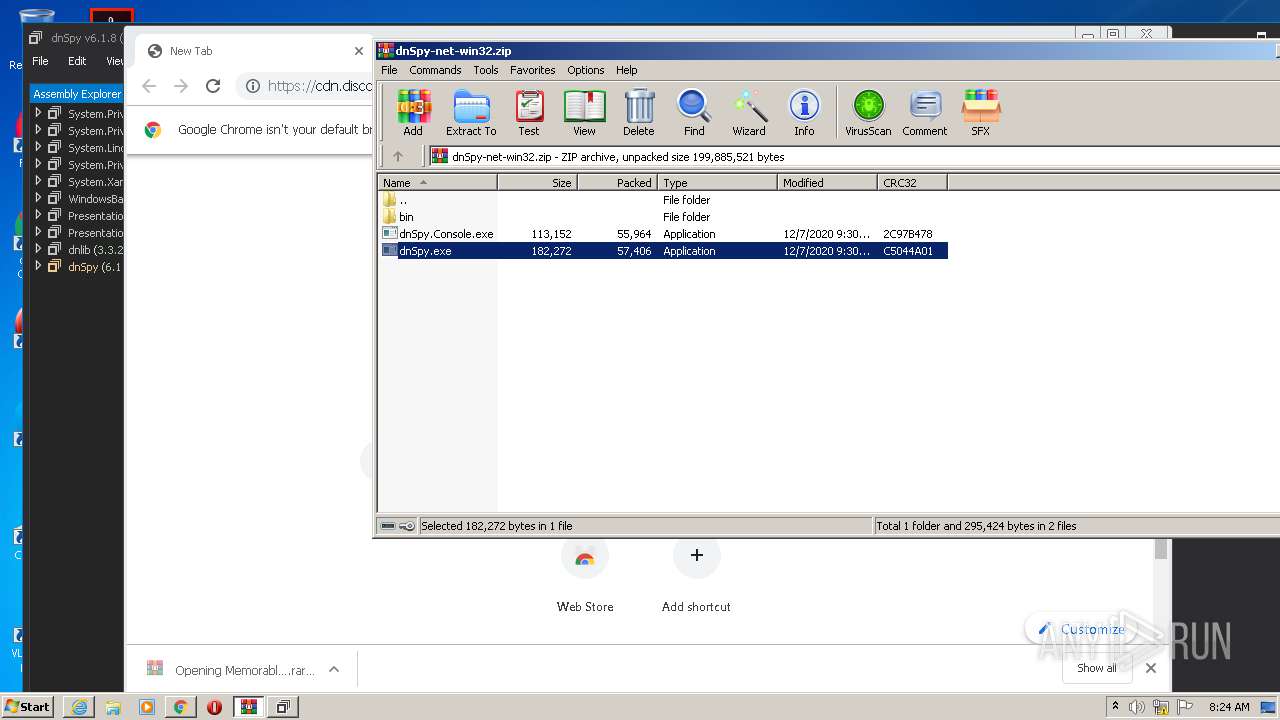Show hidden tray icons arrow
Screen dimensions: 1280x720
(x=1115, y=707)
